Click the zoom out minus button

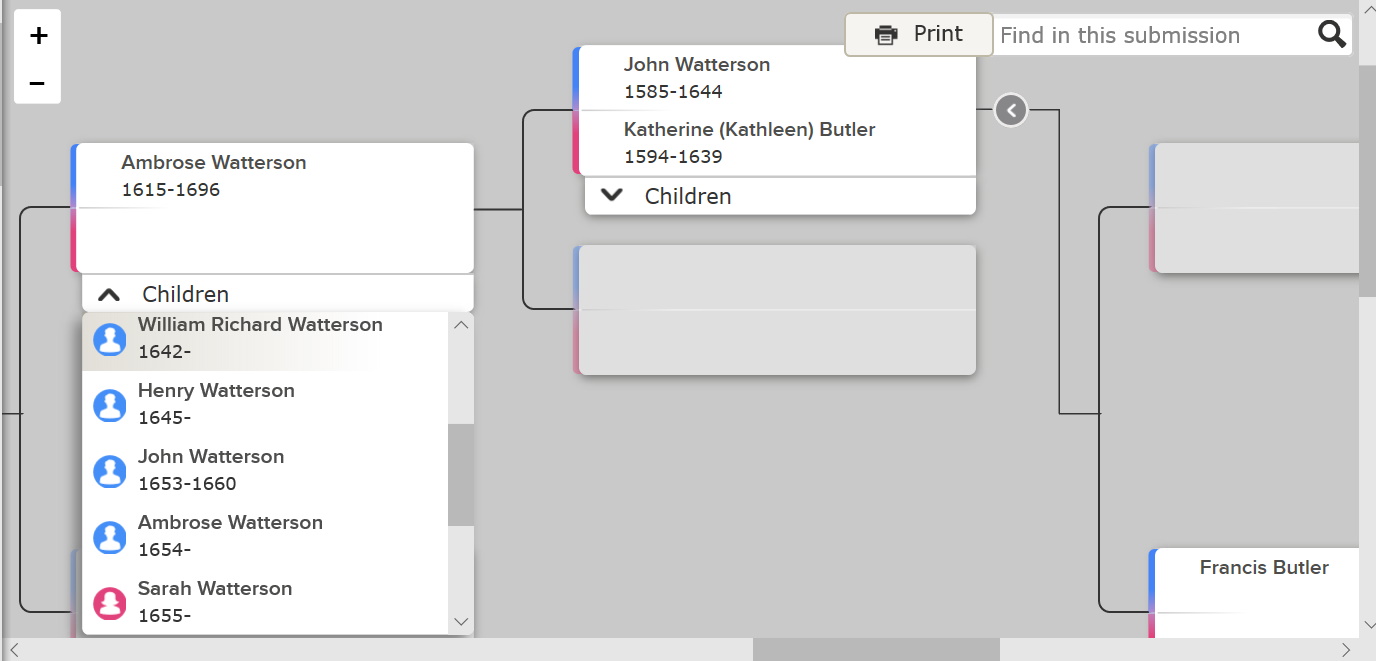click(38, 83)
